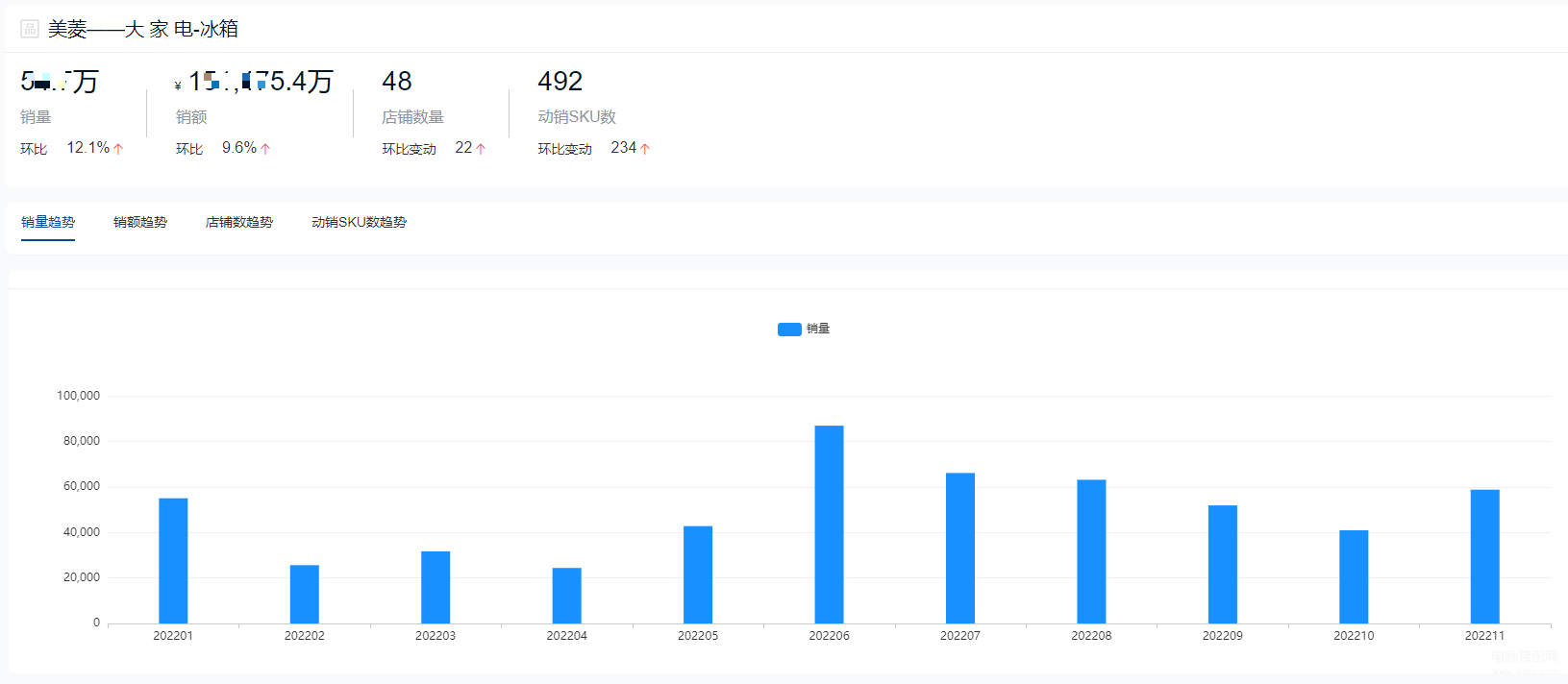This screenshot has width=1568, height=684.
Task: Click the 销额 metric label
Action: click(x=191, y=117)
